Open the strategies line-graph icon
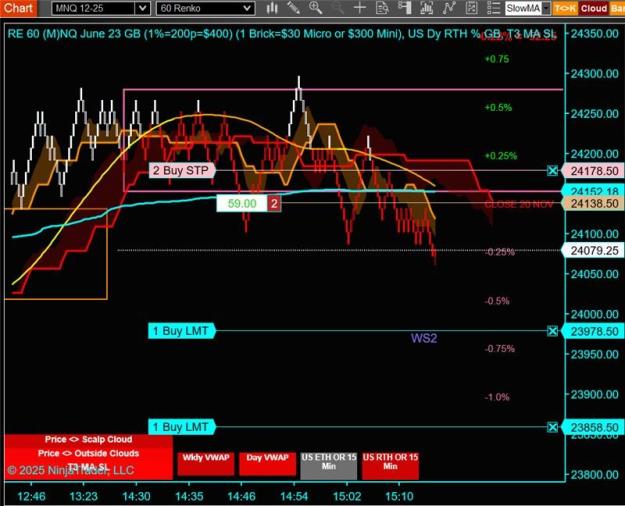This screenshot has height=506, width=625. tap(449, 8)
